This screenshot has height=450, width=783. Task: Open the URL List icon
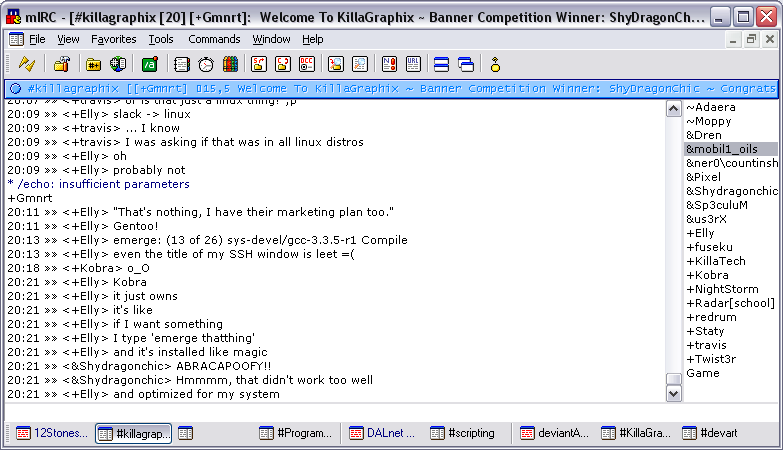pyautogui.click(x=413, y=64)
